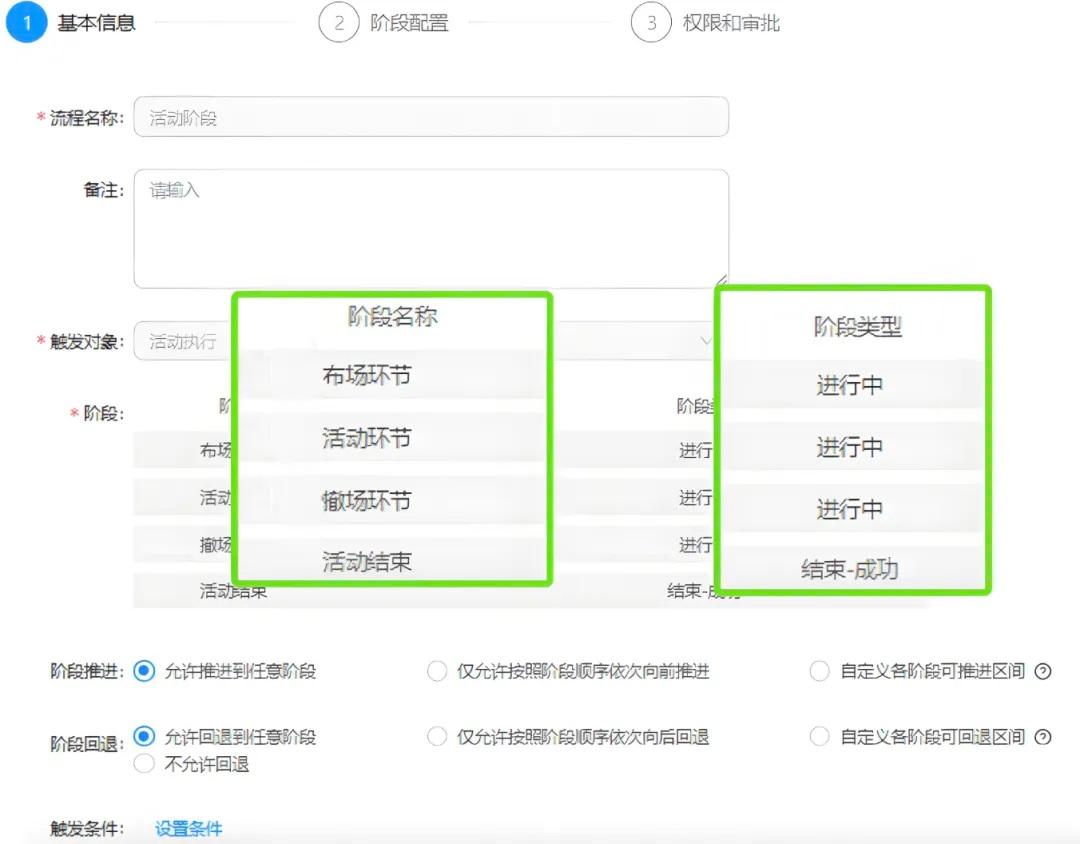1080x844 pixels.
Task: Open help icon beside 自定义各阶段可回退区间
Action: tap(1042, 737)
